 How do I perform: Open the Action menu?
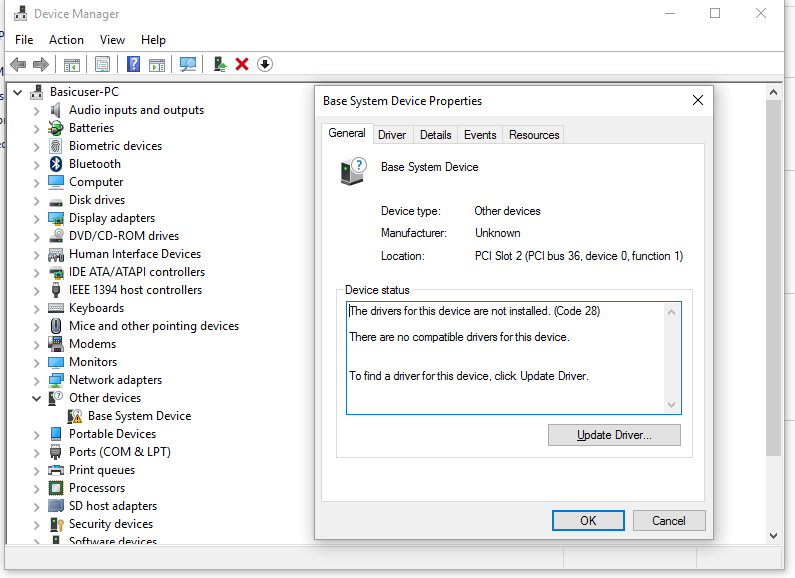[66, 40]
